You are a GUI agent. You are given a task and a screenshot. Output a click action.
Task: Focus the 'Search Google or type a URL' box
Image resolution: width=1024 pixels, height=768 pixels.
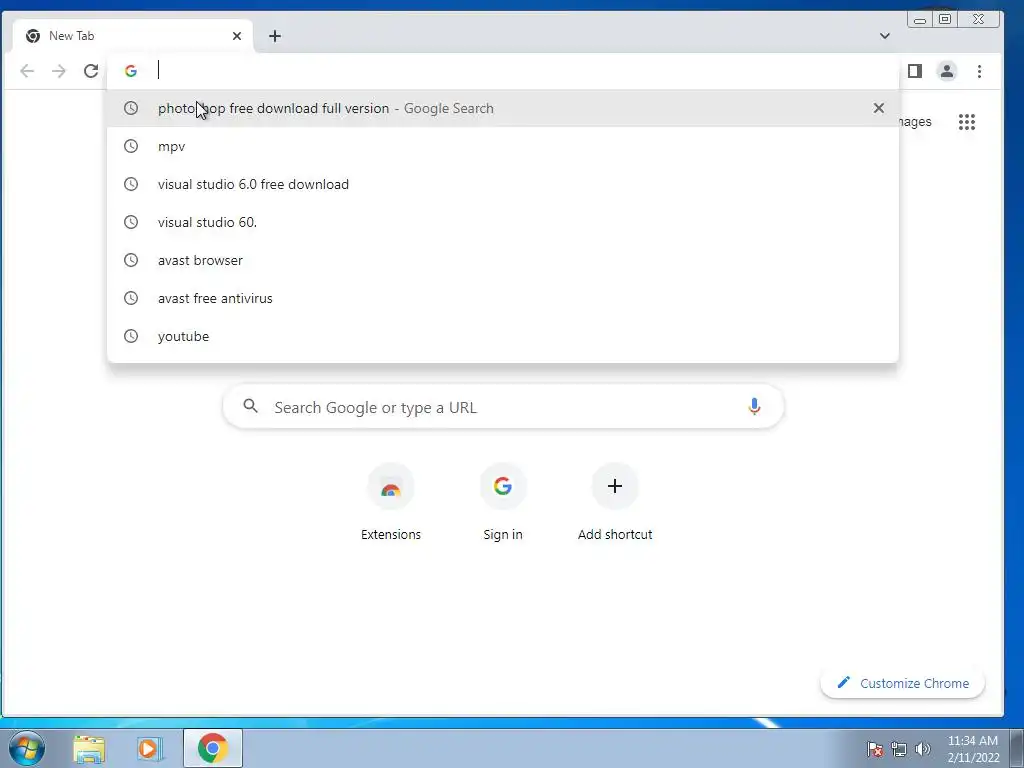pos(503,407)
